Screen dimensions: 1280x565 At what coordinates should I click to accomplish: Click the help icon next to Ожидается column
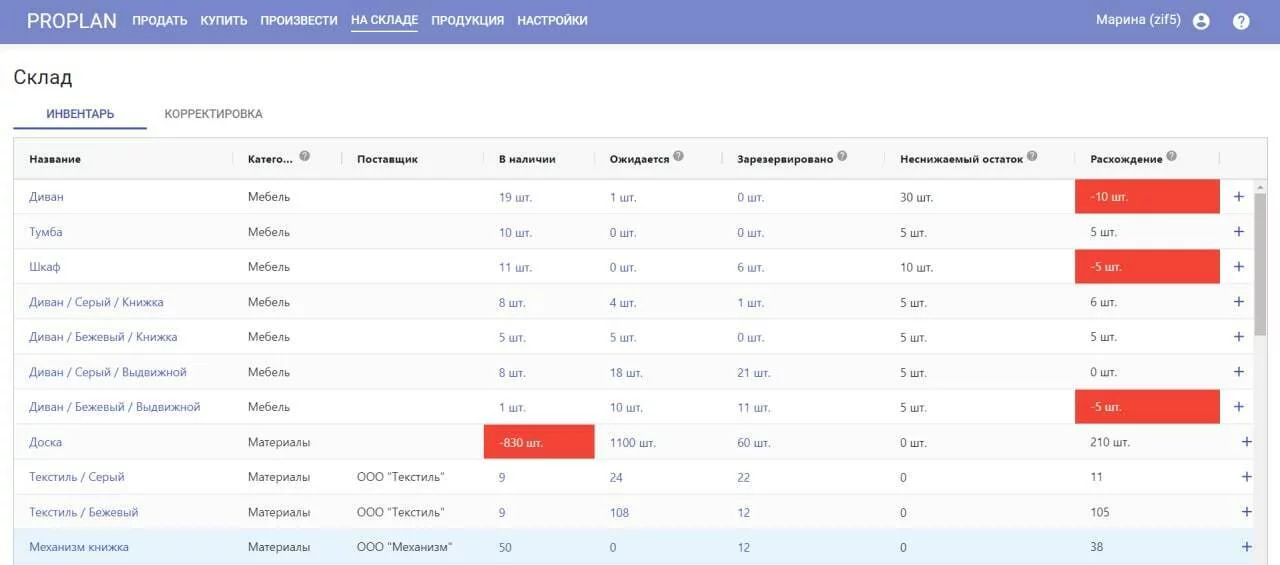click(678, 156)
